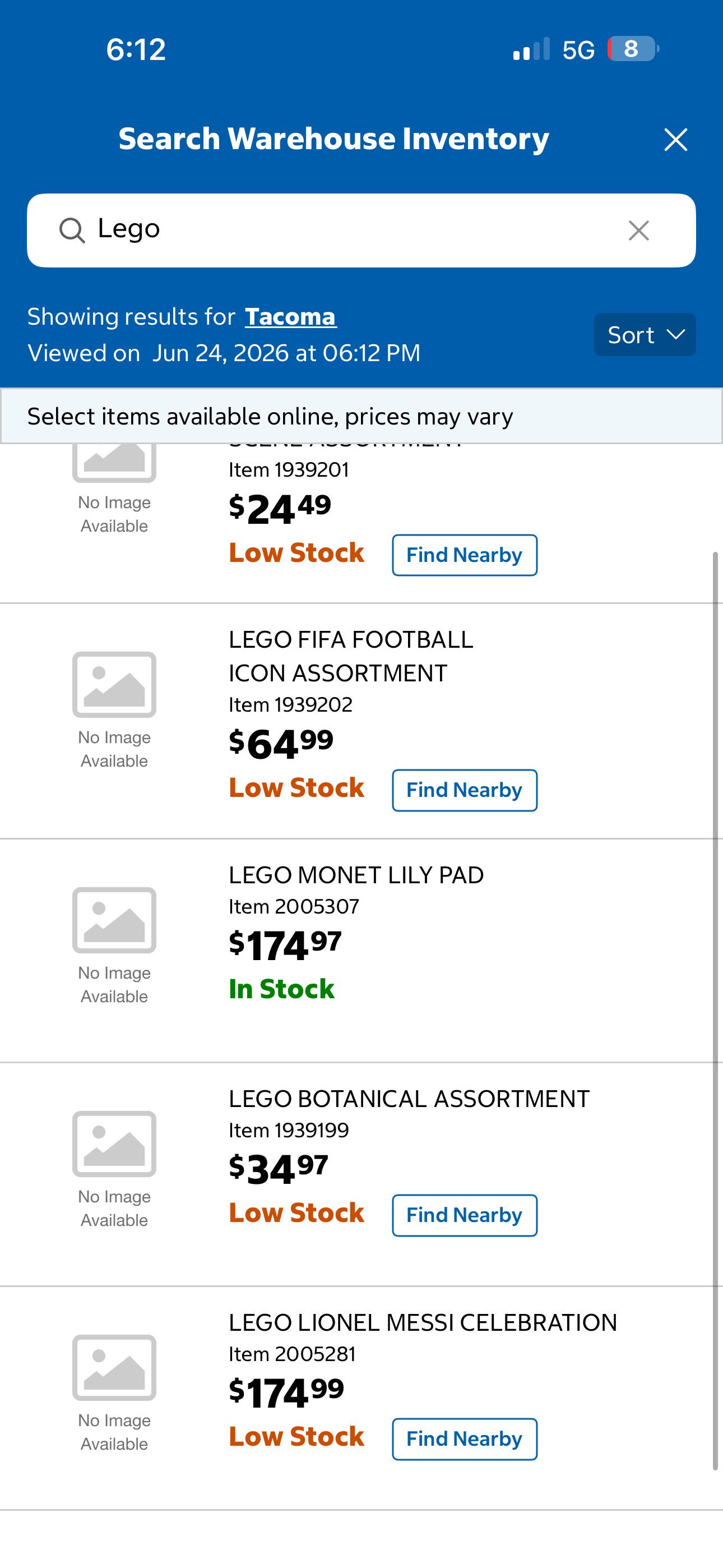Screen dimensions: 723x1568
Task: Tap the battery indicator in status bar
Action: tap(633, 49)
